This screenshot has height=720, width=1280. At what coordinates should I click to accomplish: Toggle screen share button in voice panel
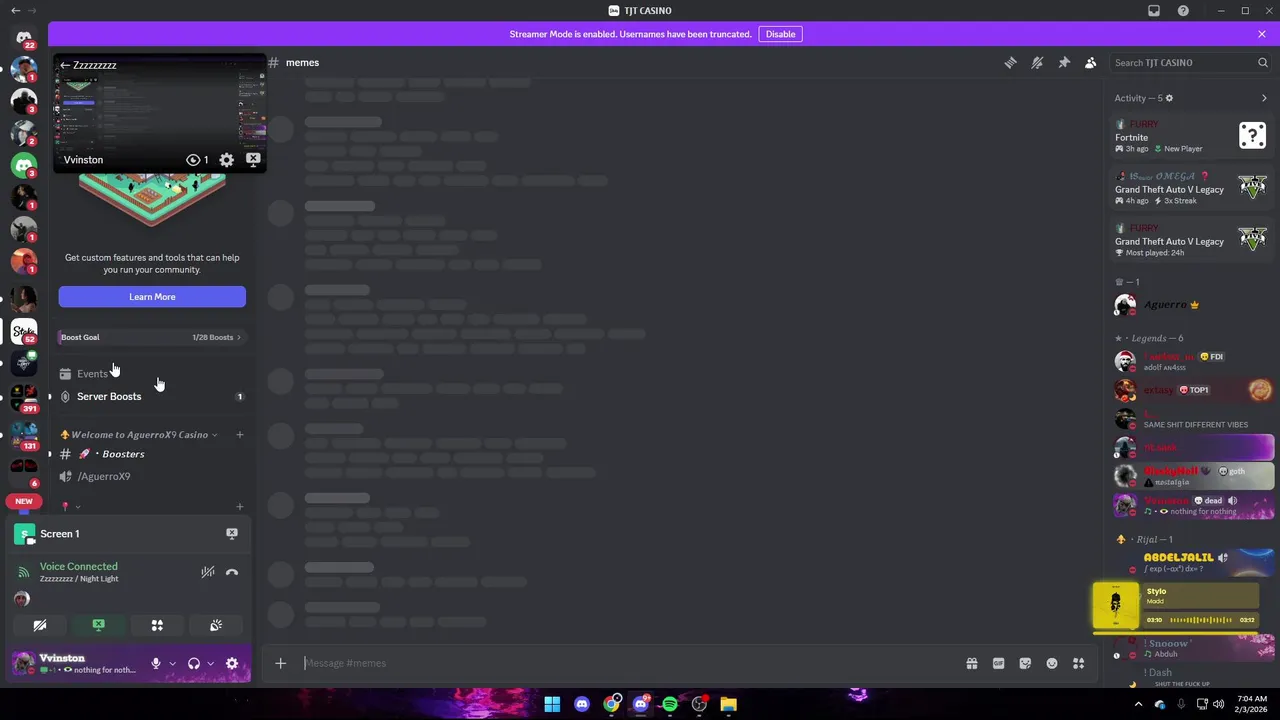click(x=98, y=625)
